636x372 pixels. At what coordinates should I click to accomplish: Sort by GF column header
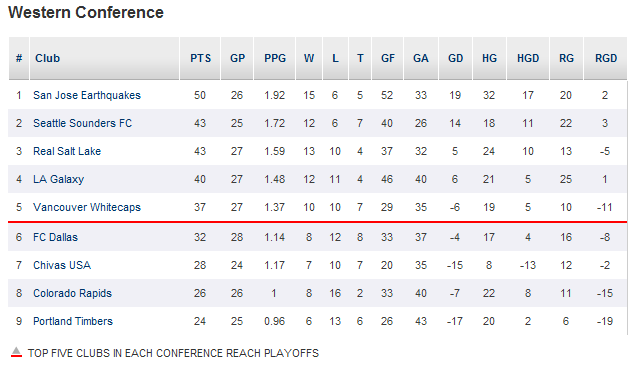388,58
